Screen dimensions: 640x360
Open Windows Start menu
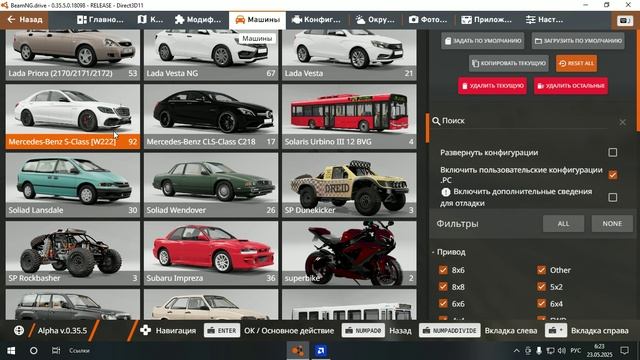(x=11, y=351)
